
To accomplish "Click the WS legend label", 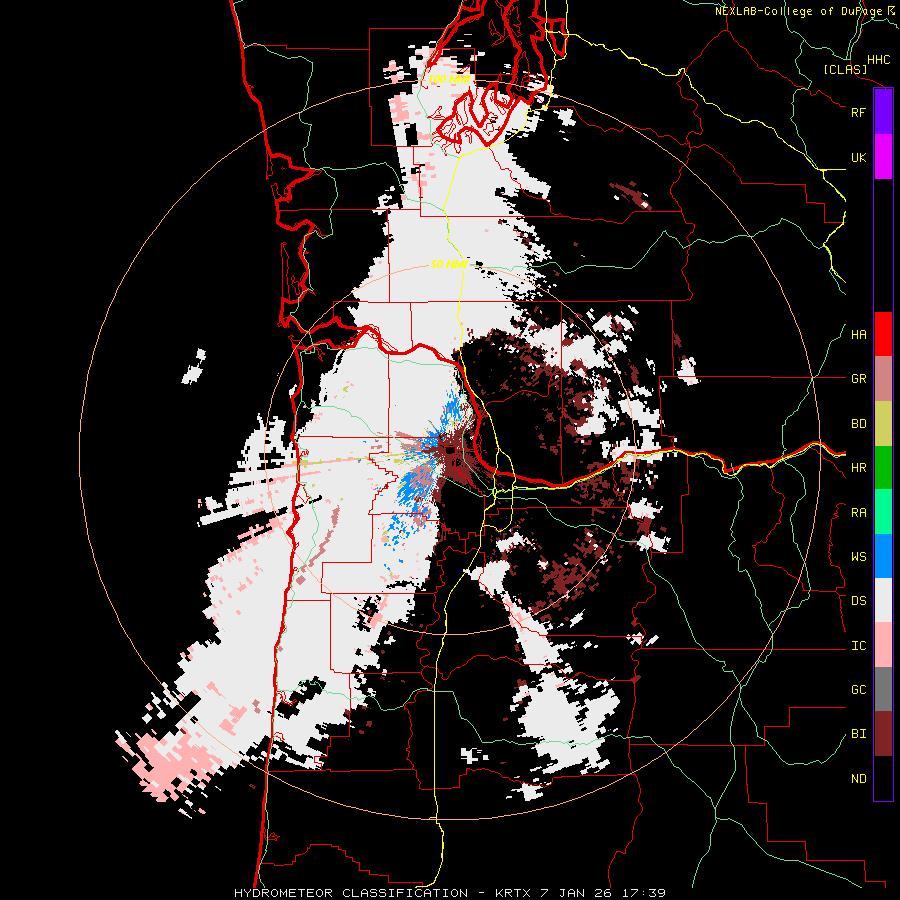I will tap(858, 557).
